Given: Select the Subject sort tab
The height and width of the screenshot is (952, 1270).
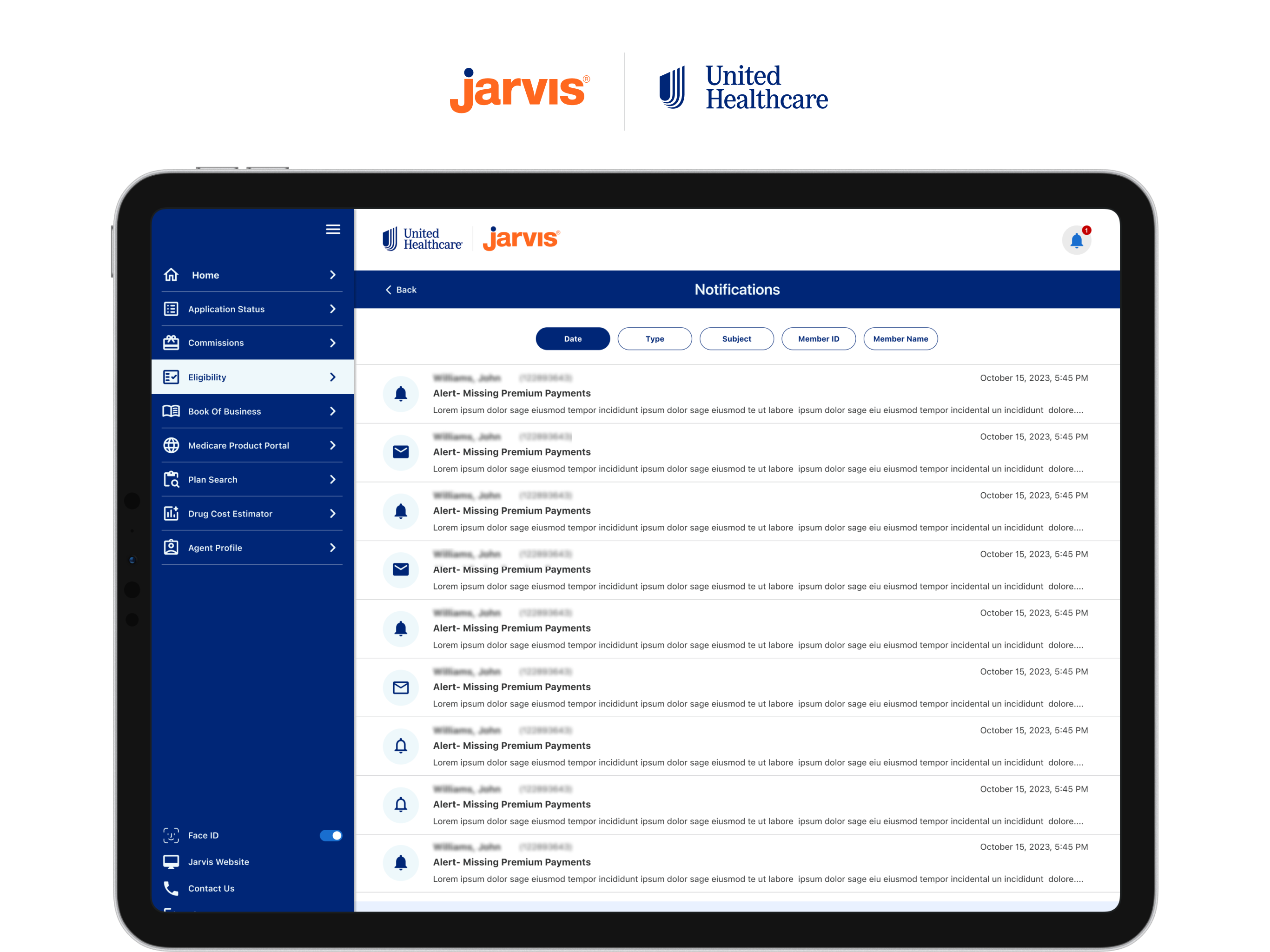Looking at the screenshot, I should pos(737,339).
